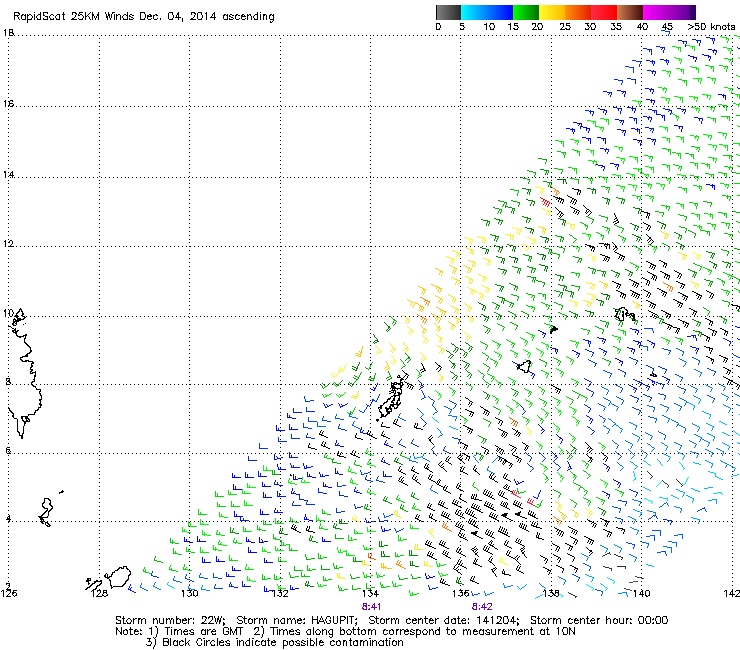Image resolution: width=740 pixels, height=650 pixels.
Task: Click the purple '8:41' time label
Action: (x=371, y=606)
